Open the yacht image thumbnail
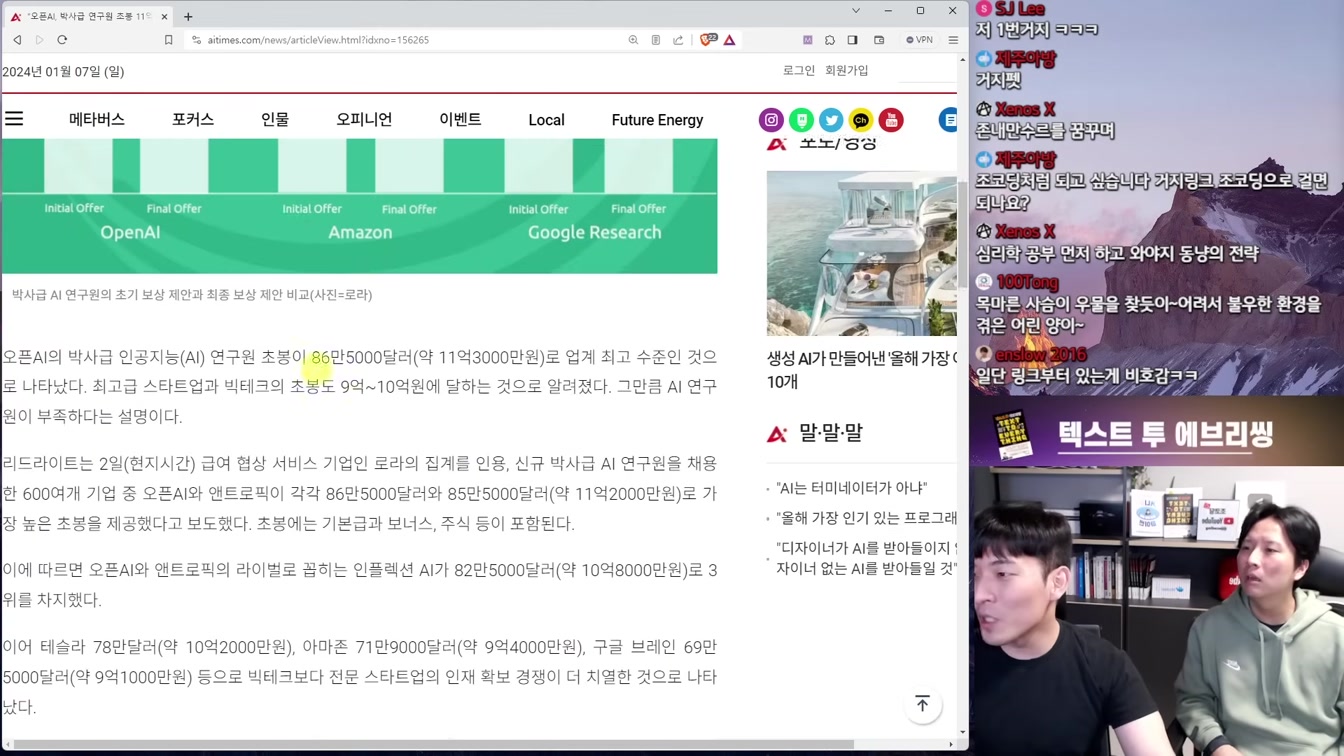Viewport: 1344px width, 756px height. [x=862, y=253]
